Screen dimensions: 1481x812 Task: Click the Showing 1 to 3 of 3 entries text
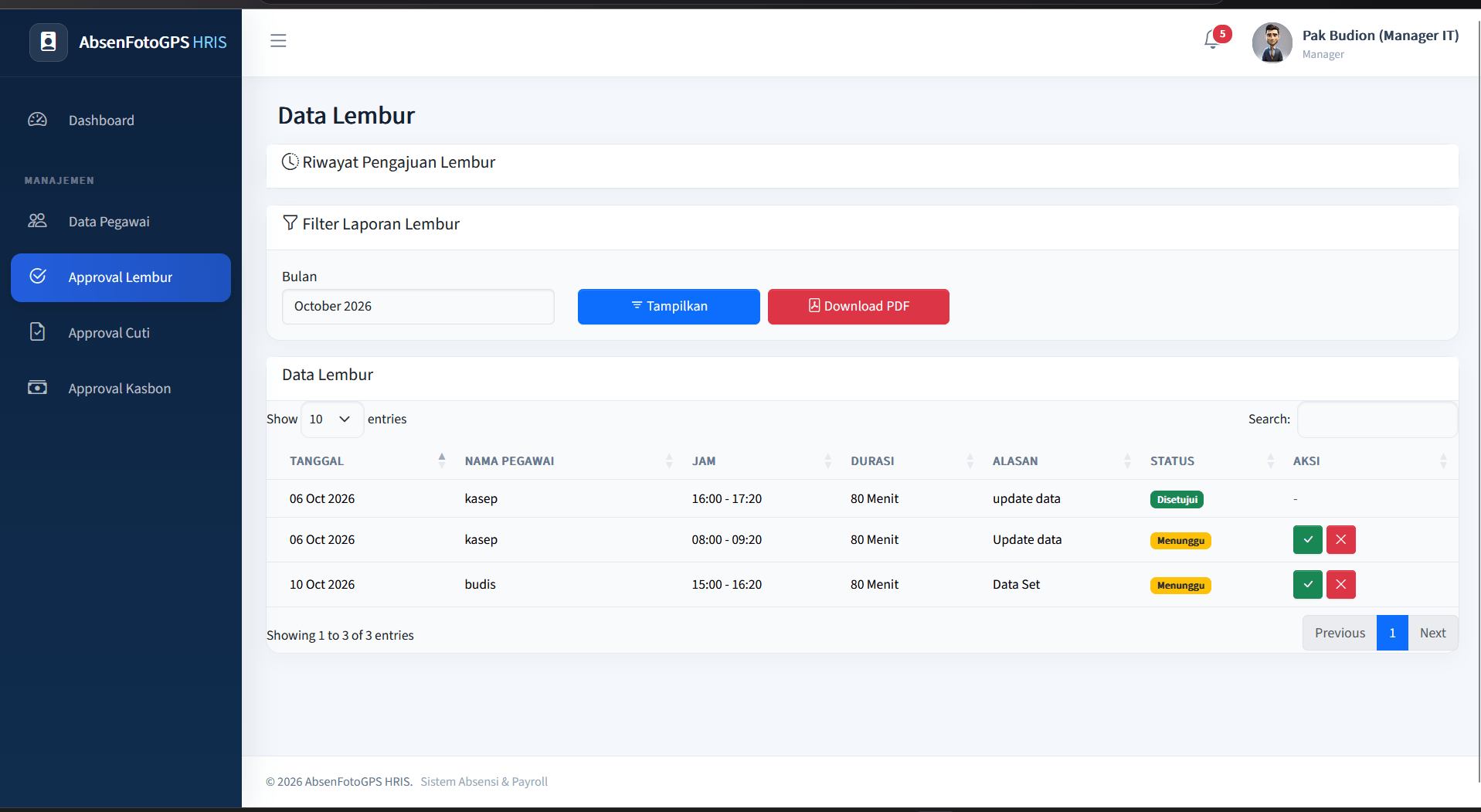point(340,636)
